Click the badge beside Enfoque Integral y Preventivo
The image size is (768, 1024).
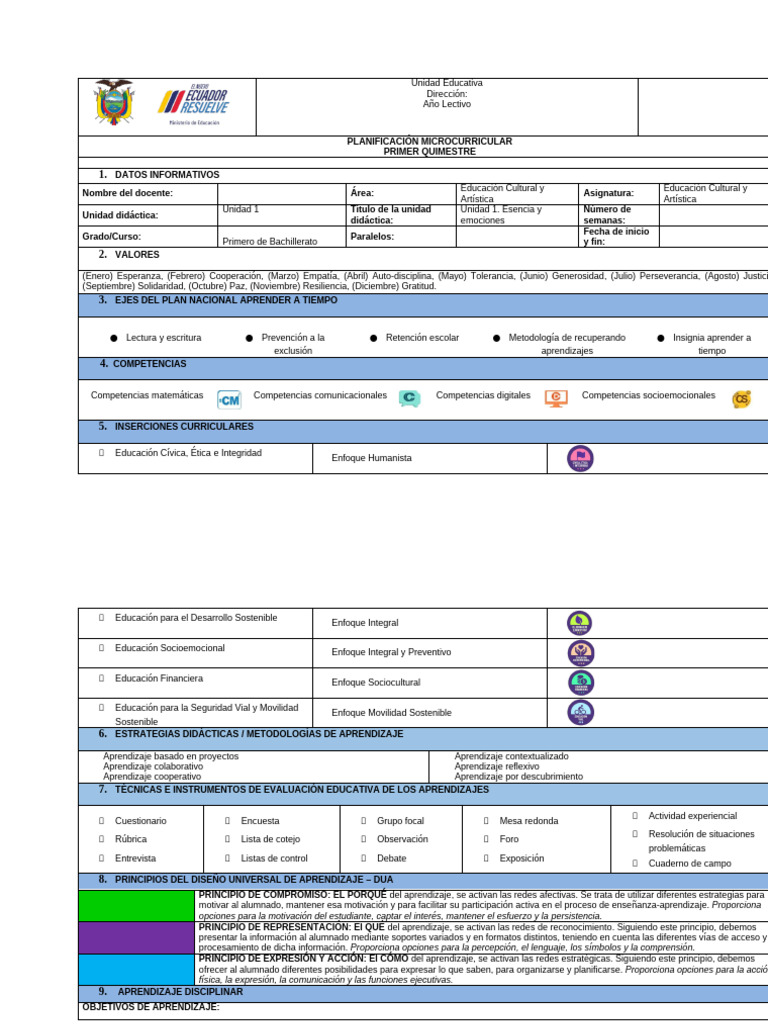[x=581, y=653]
